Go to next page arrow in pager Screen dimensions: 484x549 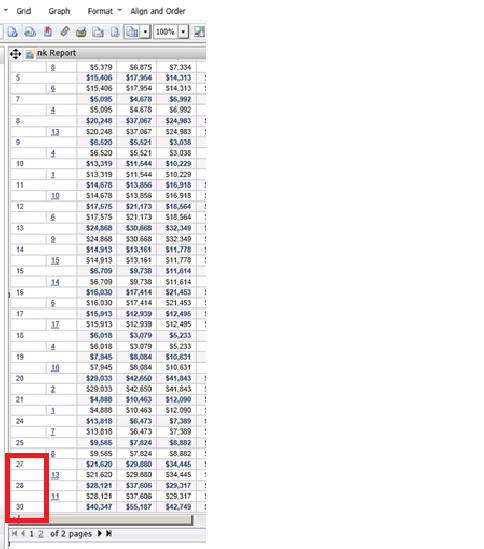[99, 533]
